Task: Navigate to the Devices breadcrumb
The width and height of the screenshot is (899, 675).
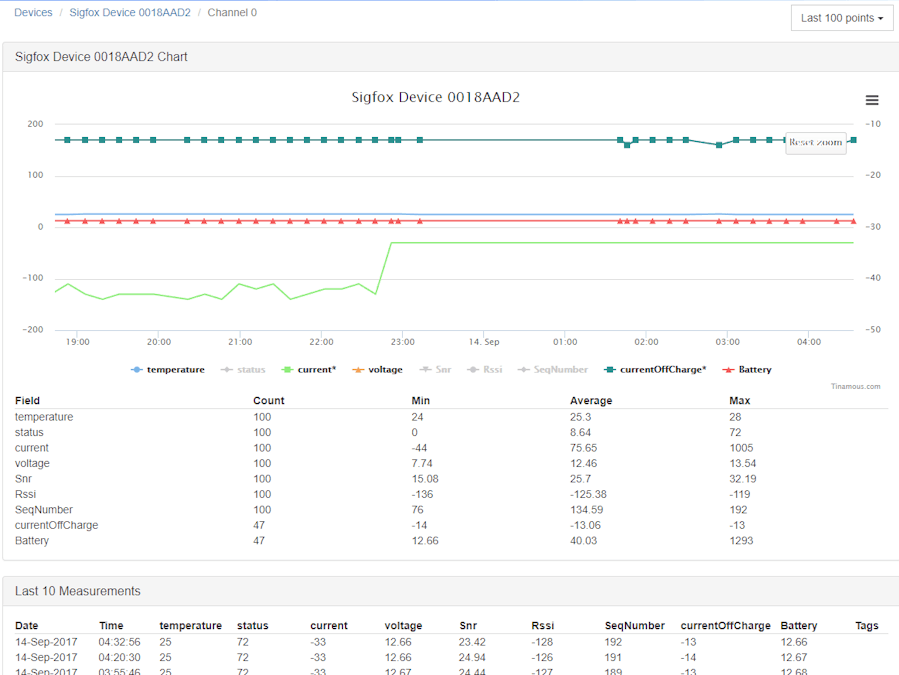Action: [x=33, y=12]
